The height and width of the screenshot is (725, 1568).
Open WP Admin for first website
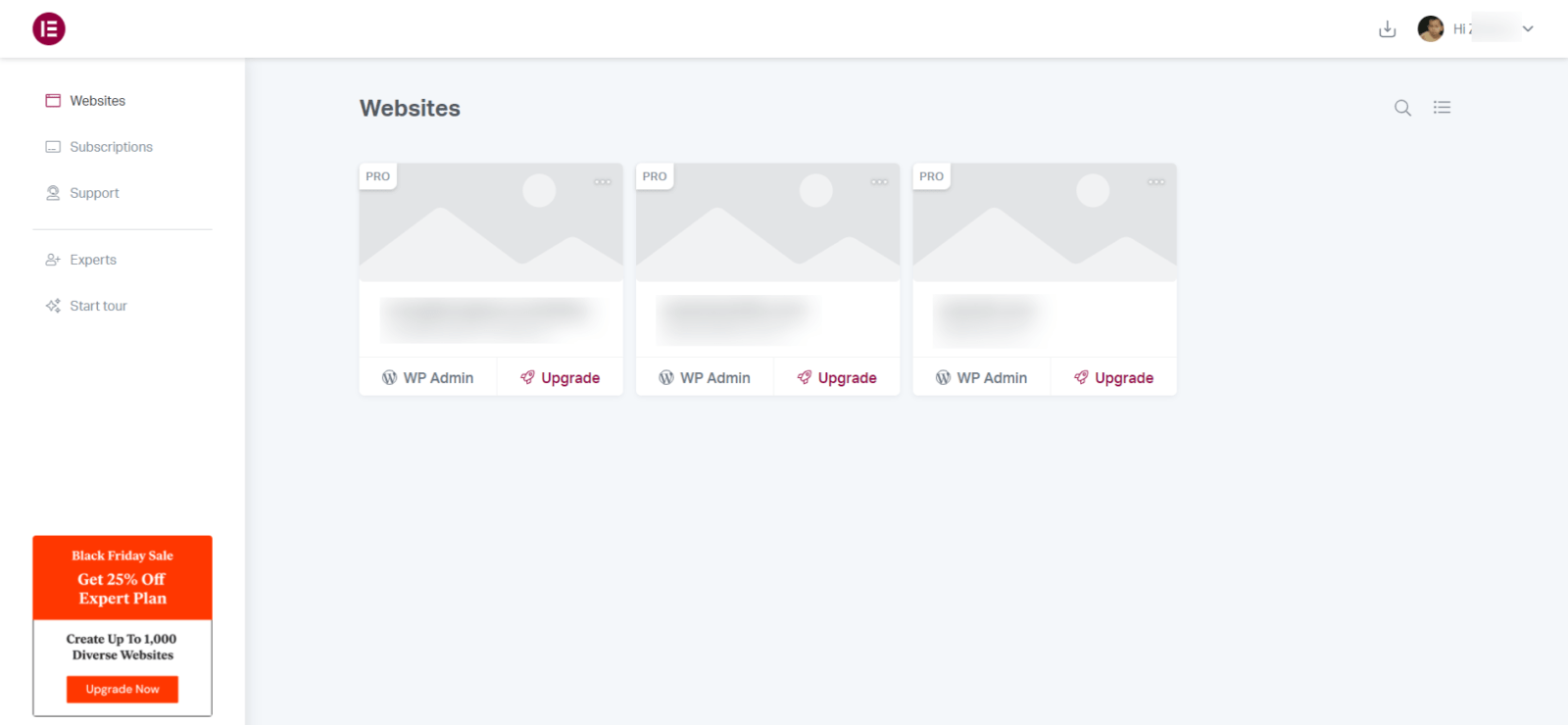428,378
